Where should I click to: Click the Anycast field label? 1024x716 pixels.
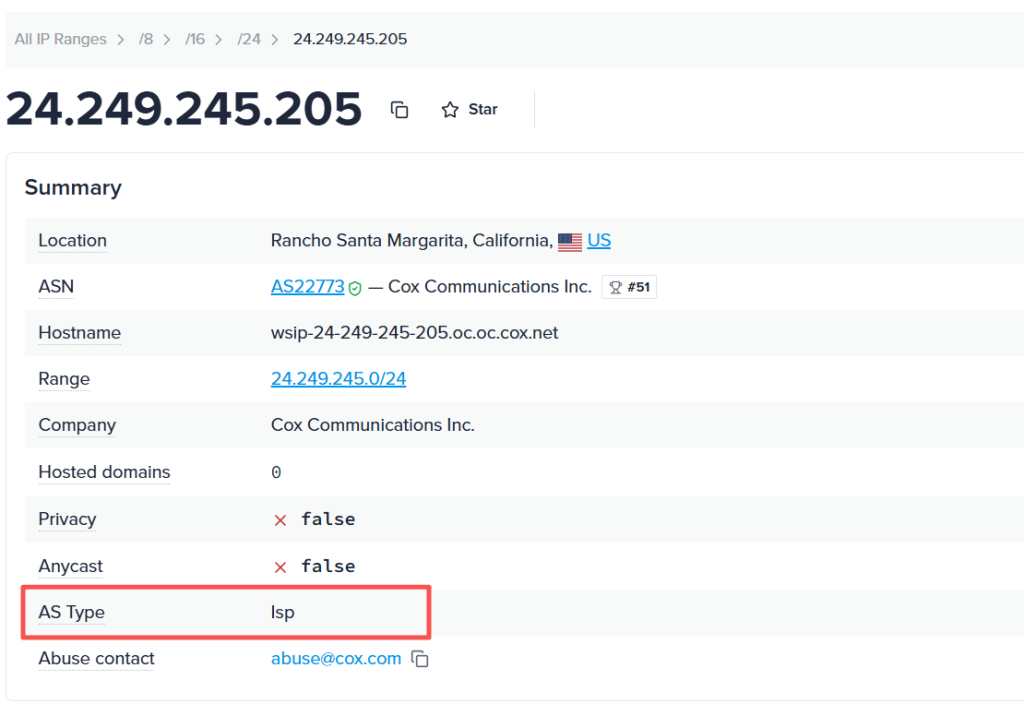[x=71, y=566]
